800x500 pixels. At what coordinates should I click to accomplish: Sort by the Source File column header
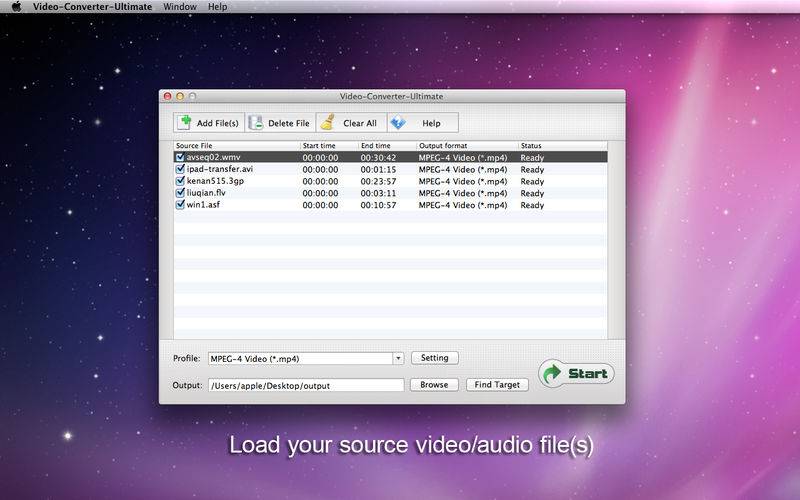[x=236, y=146]
